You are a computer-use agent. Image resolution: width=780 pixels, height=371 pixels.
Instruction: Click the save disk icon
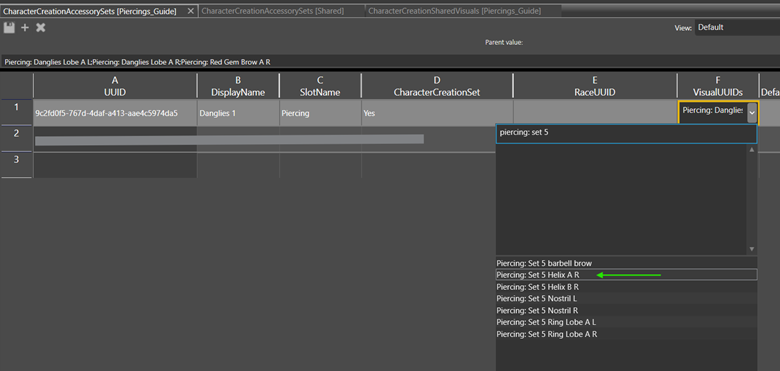click(x=8, y=28)
